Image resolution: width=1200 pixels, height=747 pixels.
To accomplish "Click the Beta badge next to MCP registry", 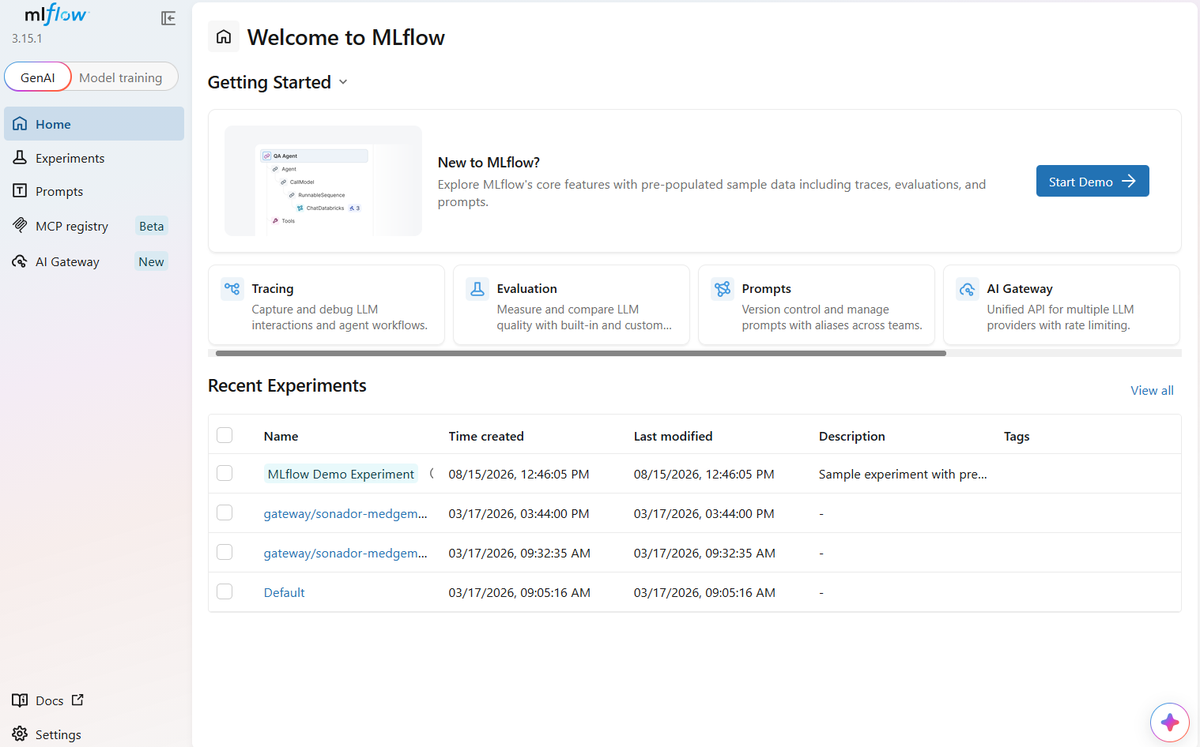I will coord(151,226).
